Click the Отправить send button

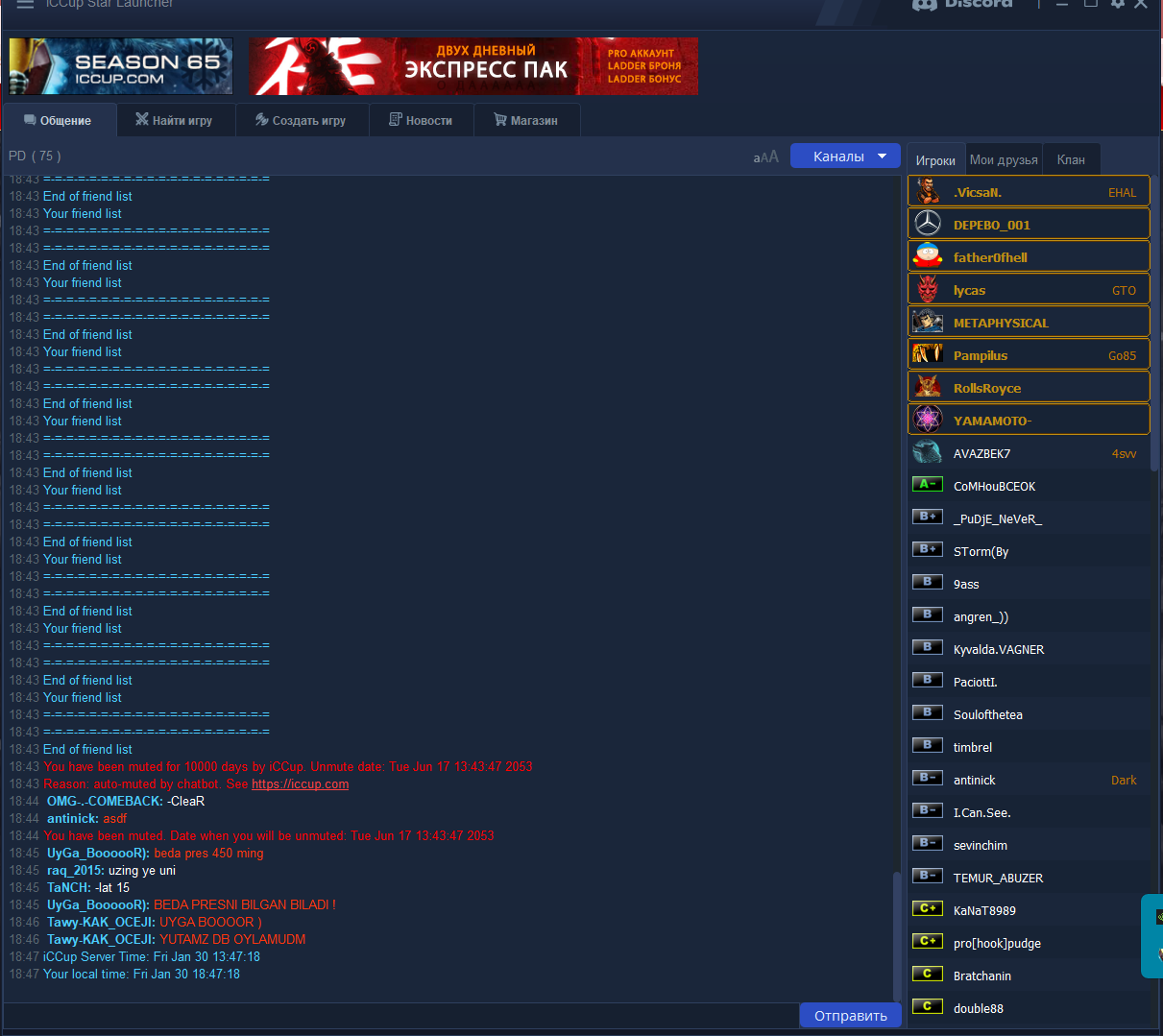(x=851, y=1015)
